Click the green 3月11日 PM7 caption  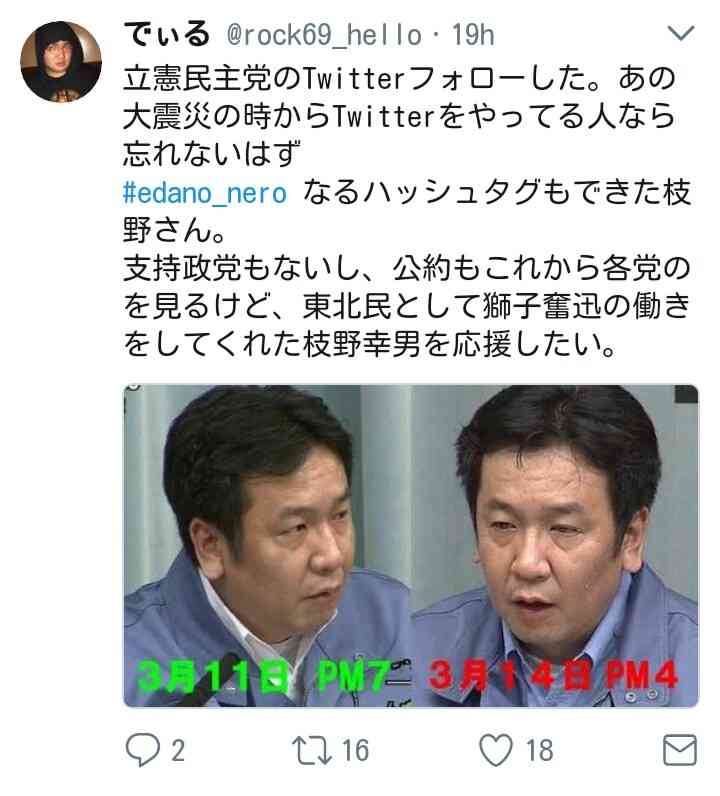(x=264, y=677)
